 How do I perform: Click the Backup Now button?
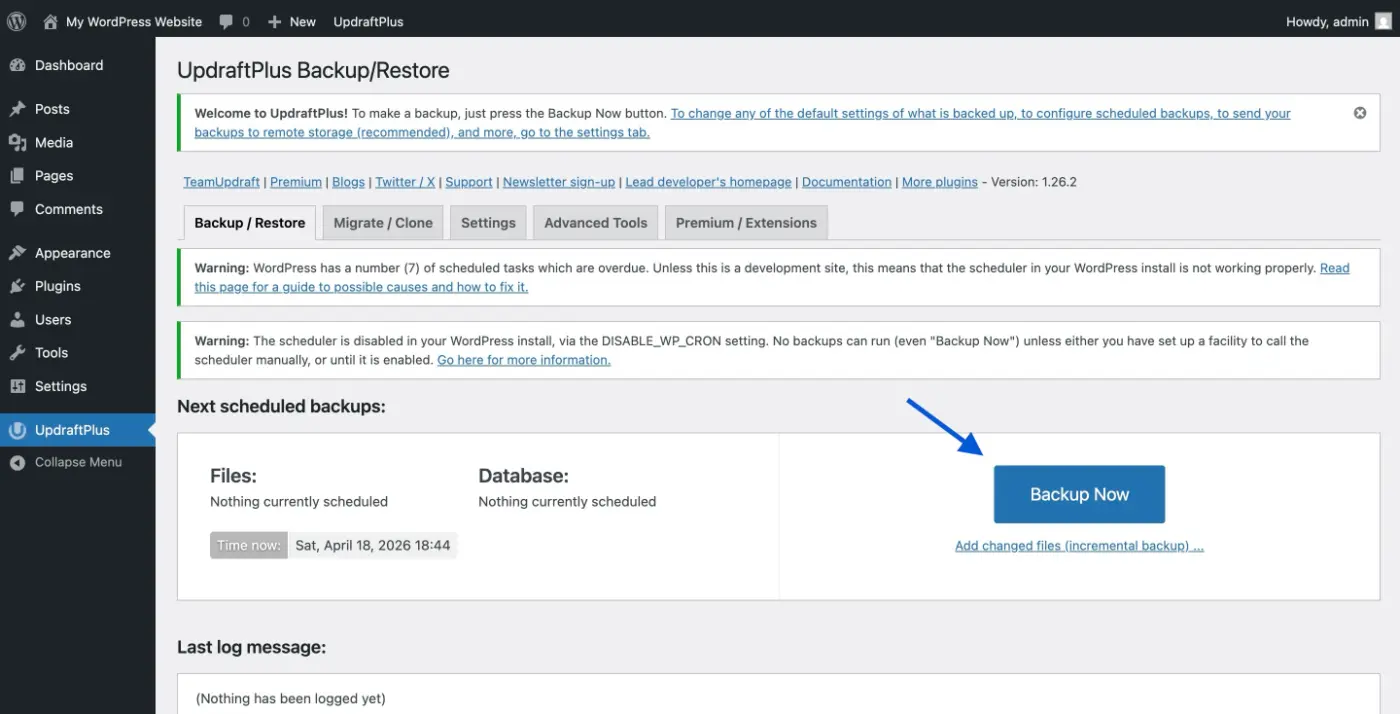click(x=1079, y=494)
